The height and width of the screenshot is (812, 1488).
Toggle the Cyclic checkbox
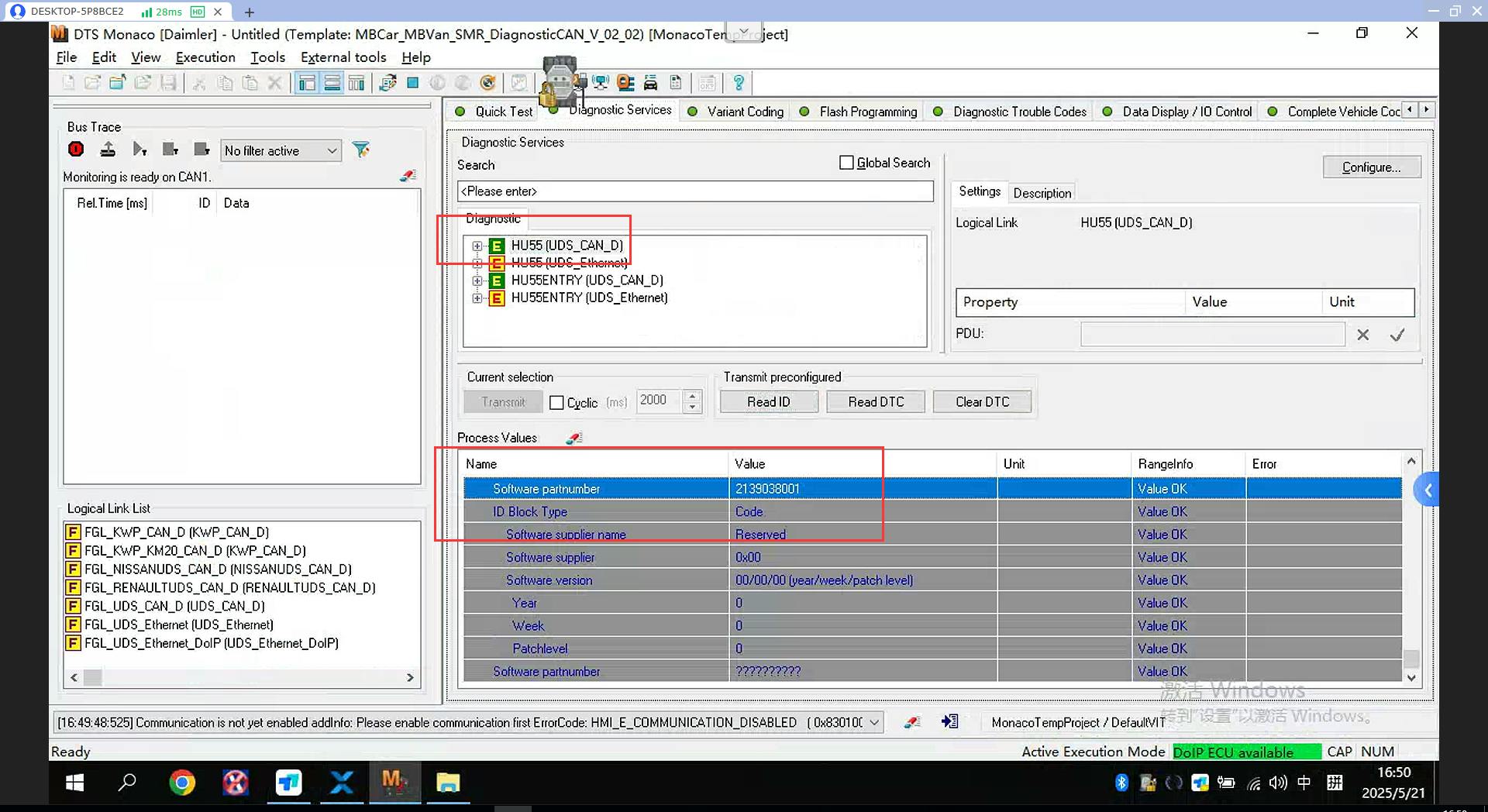[556, 403]
